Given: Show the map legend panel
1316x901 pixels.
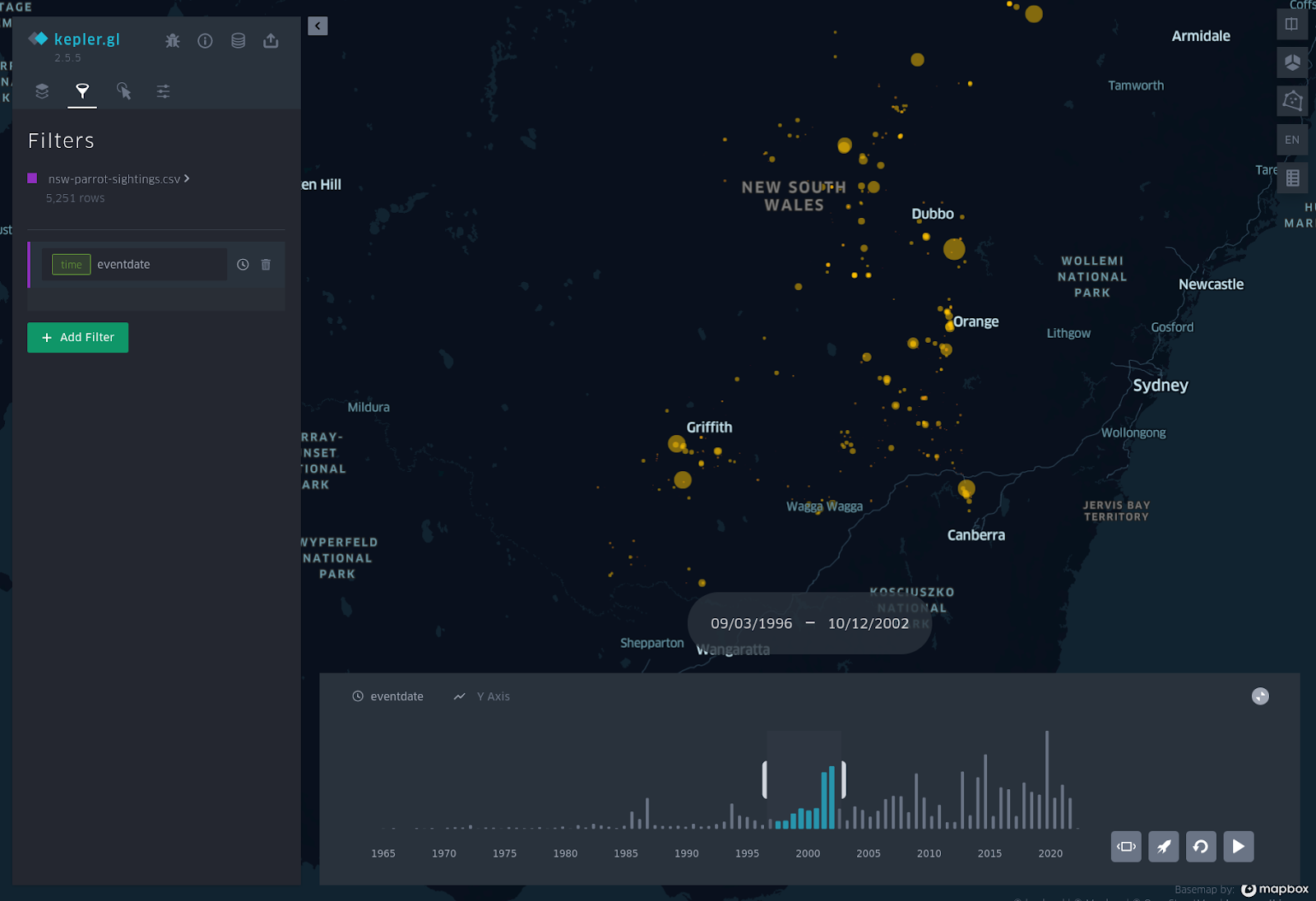Looking at the screenshot, I should 1292,178.
